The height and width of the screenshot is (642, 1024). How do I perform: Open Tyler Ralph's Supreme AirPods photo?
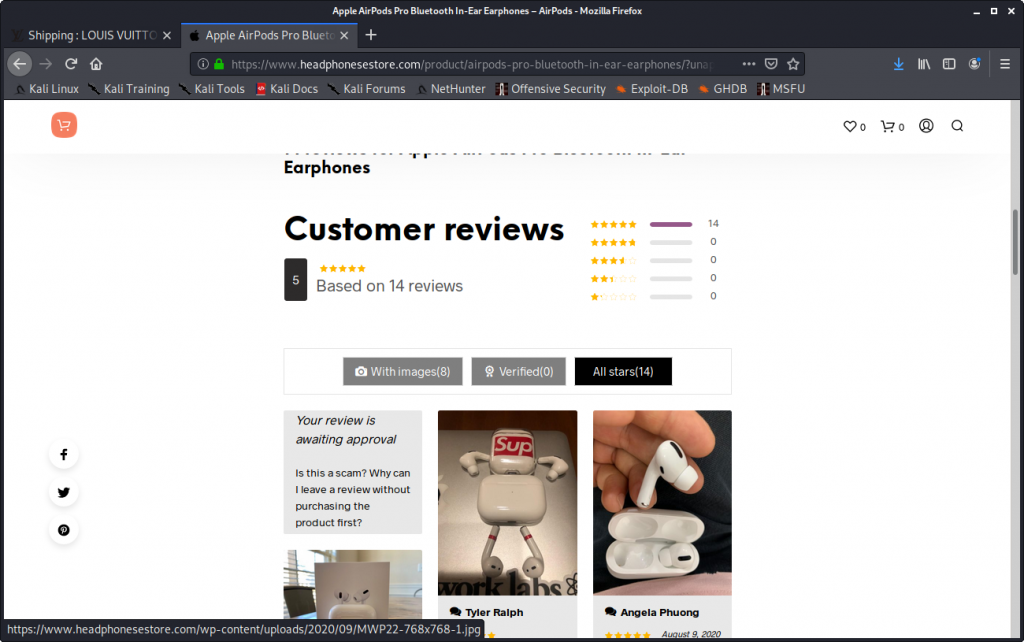(507, 503)
